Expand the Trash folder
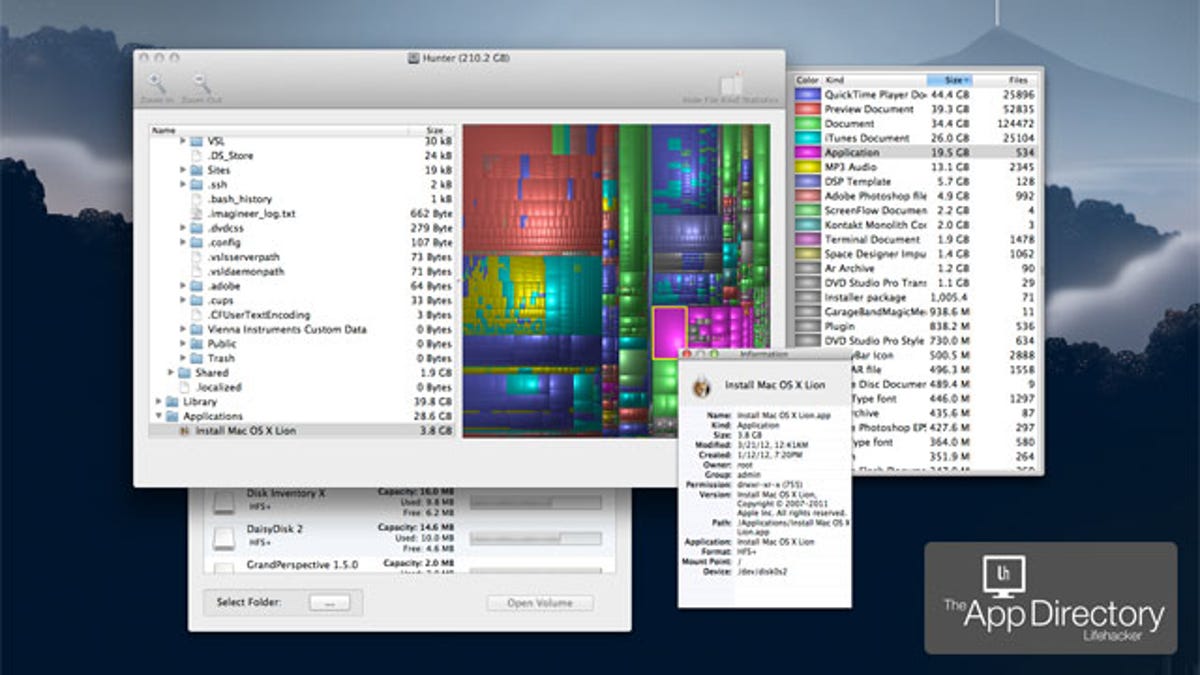Viewport: 1200px width, 675px height. [x=183, y=358]
